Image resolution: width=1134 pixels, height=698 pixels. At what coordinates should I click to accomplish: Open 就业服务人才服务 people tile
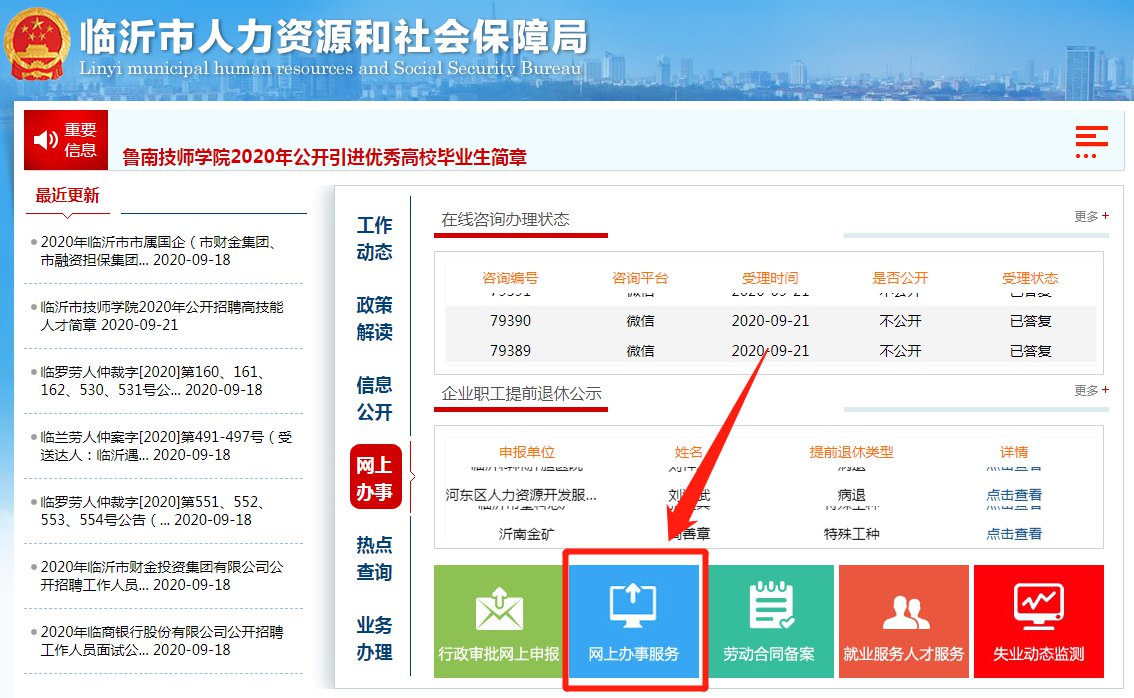pos(903,621)
